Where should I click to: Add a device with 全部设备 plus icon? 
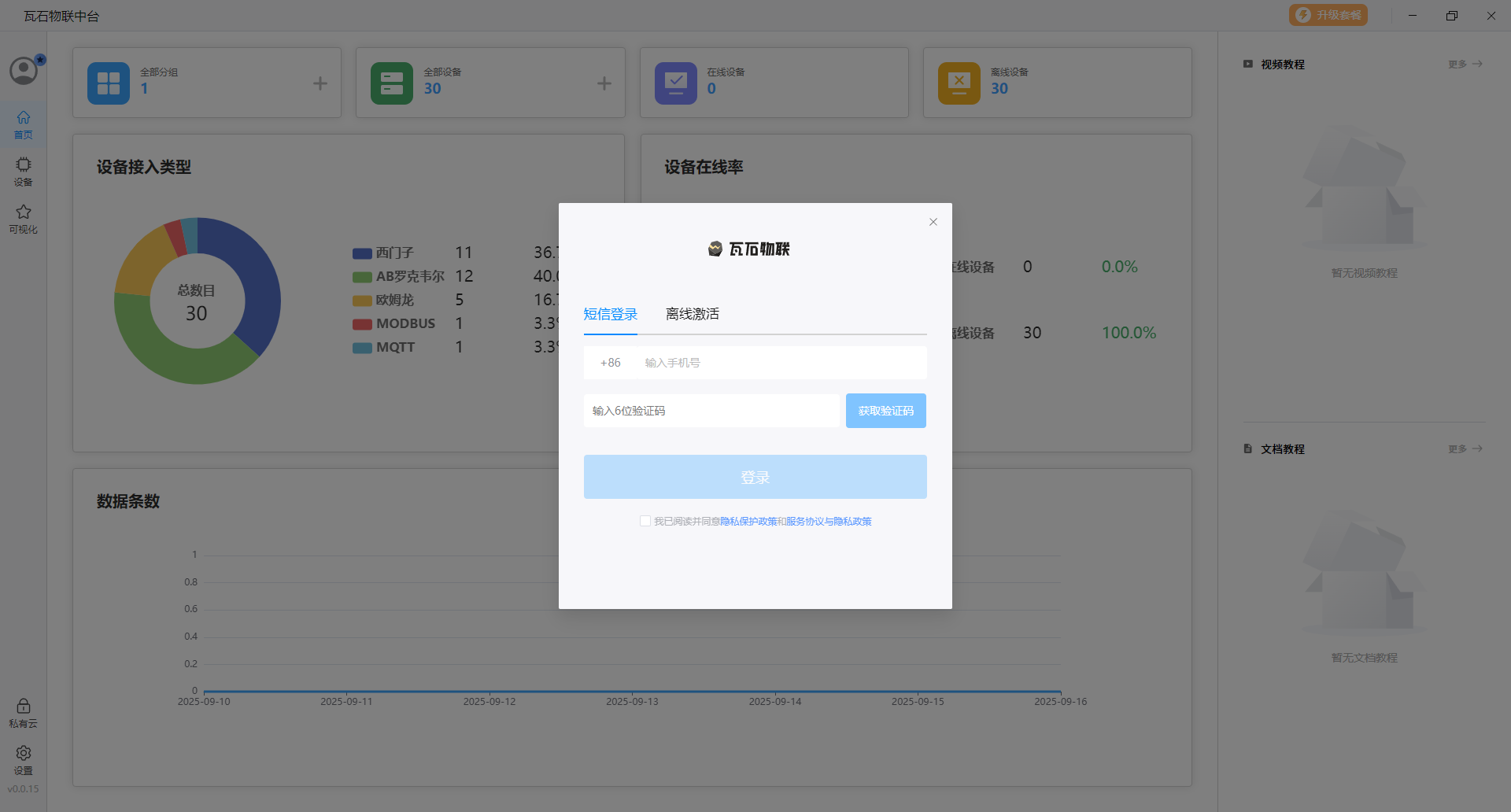point(604,83)
